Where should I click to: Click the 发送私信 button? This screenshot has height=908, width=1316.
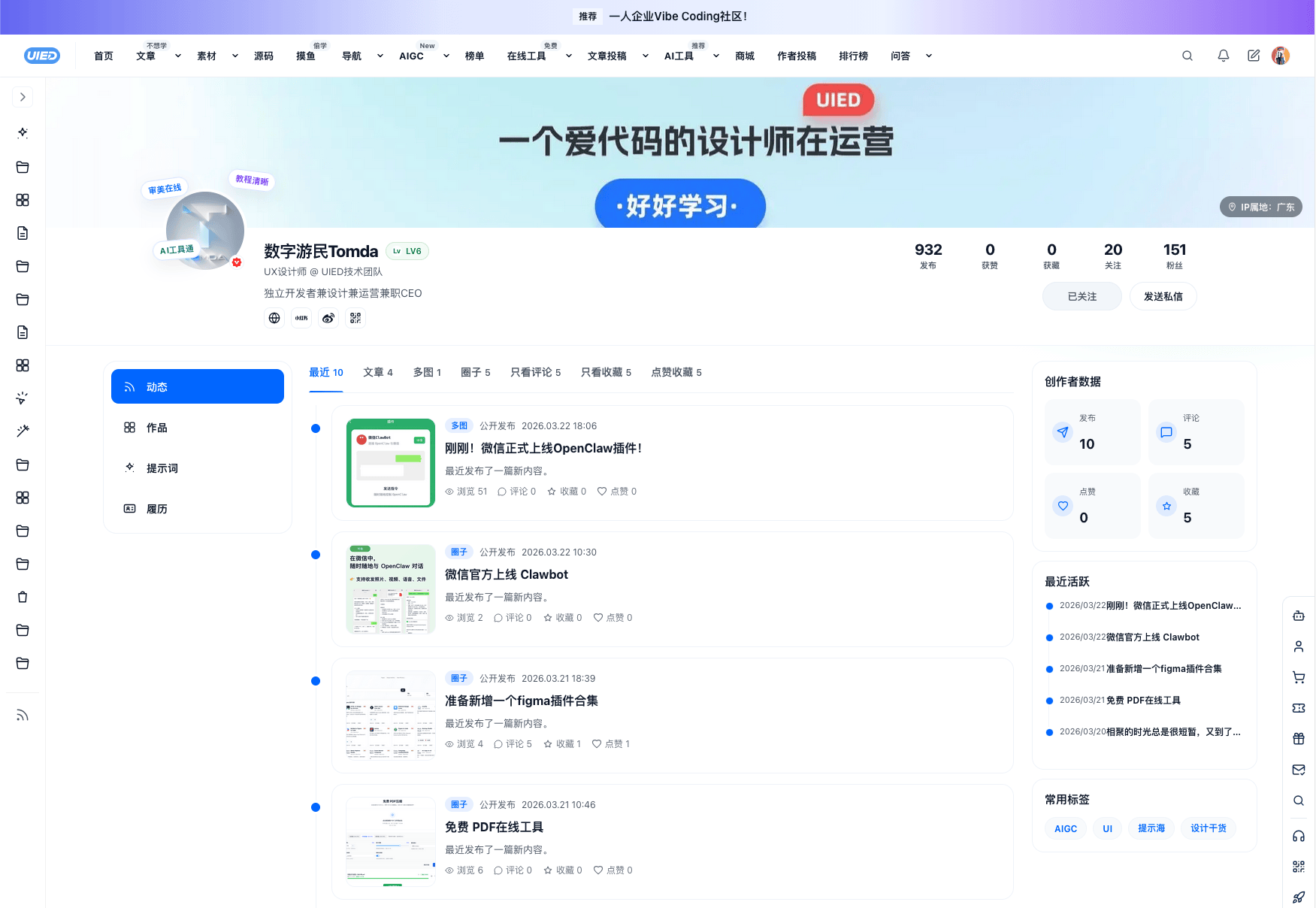pyautogui.click(x=1163, y=296)
